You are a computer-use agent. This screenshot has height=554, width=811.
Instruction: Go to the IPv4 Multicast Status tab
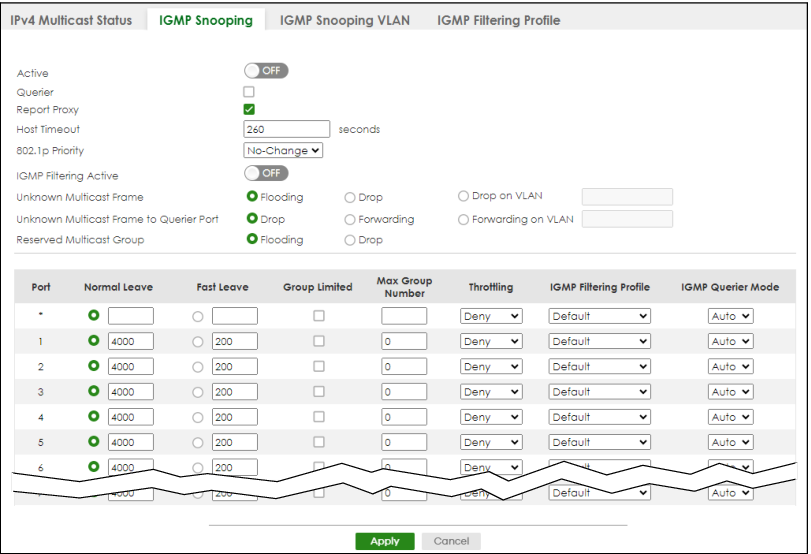pyautogui.click(x=71, y=20)
